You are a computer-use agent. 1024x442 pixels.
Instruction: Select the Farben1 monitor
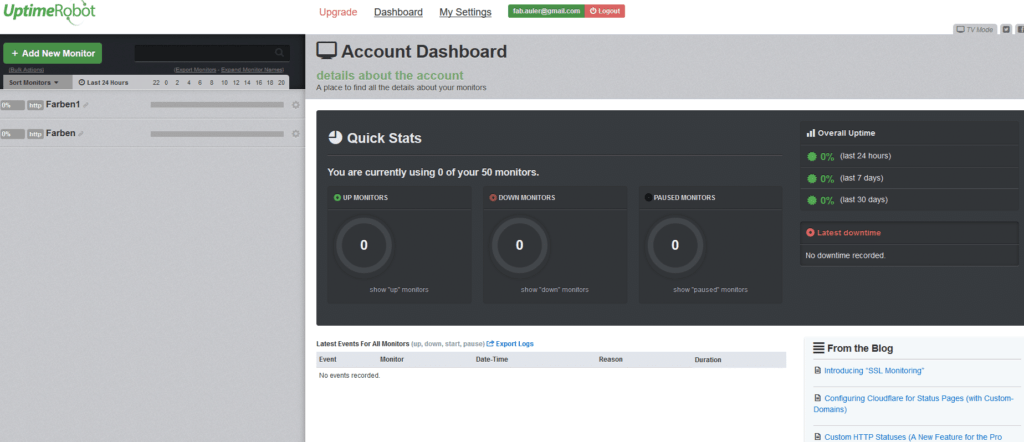[63, 104]
